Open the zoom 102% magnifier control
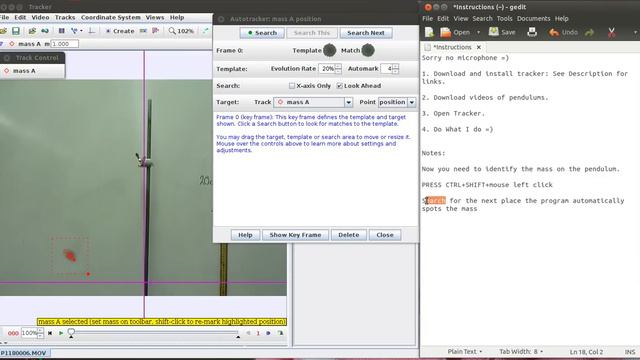The height and width of the screenshot is (360, 640). 181,31
